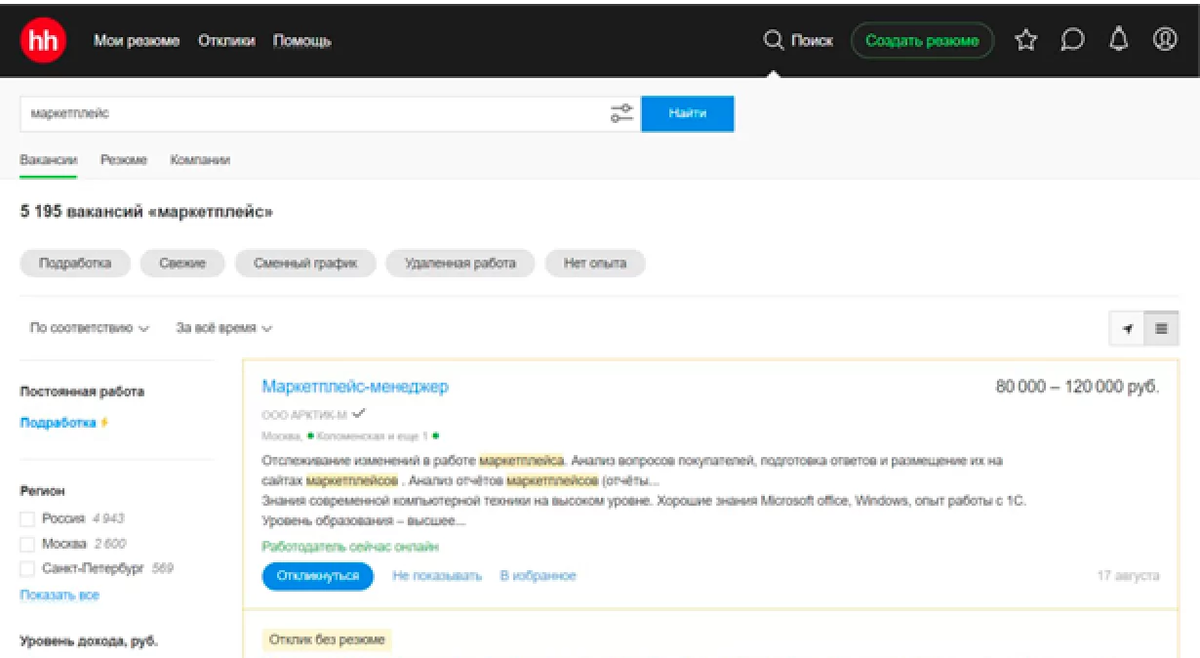This screenshot has height=658, width=1200.
Task: Select the Компании tab
Action: (x=200, y=160)
